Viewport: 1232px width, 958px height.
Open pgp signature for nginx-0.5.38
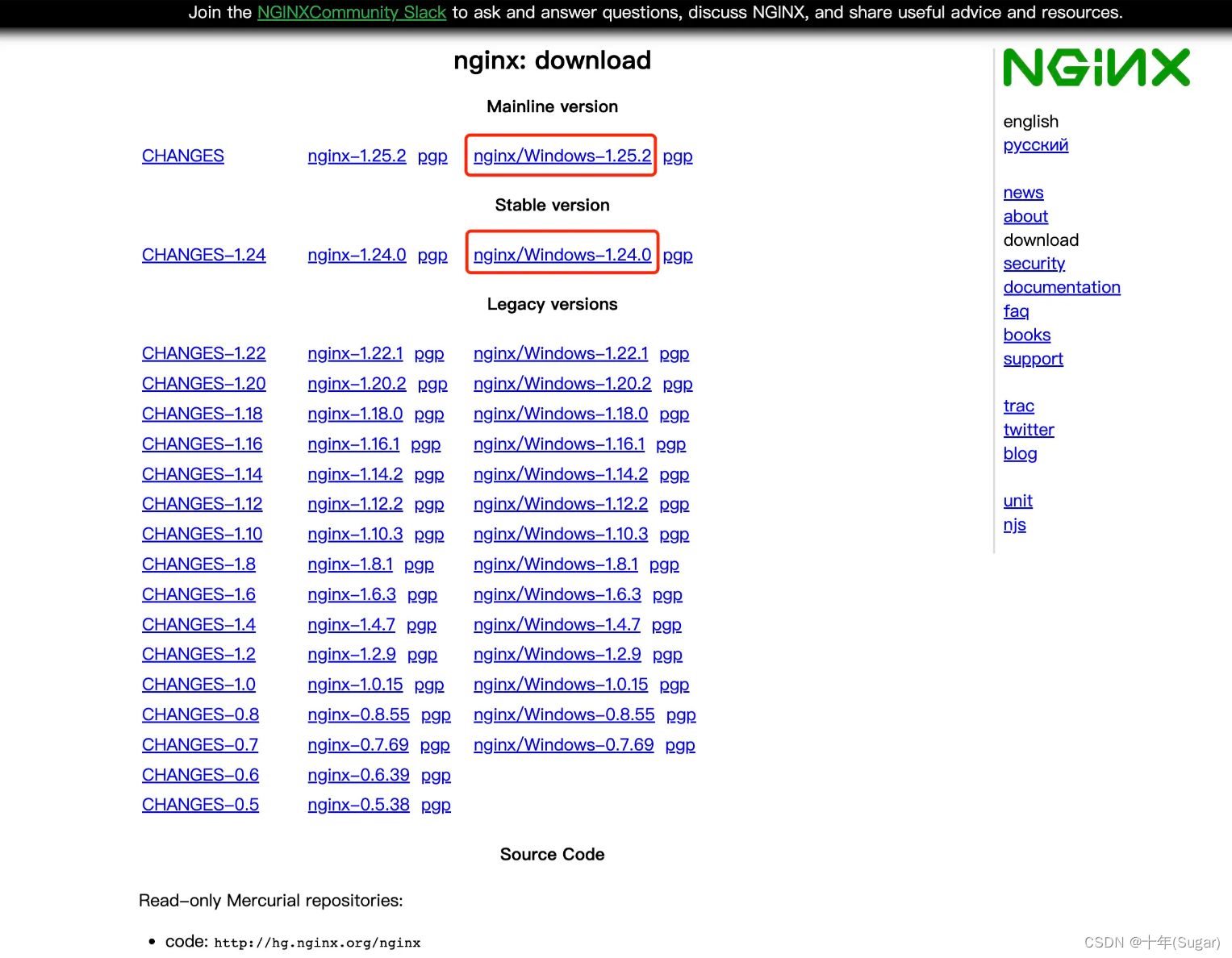[436, 806]
